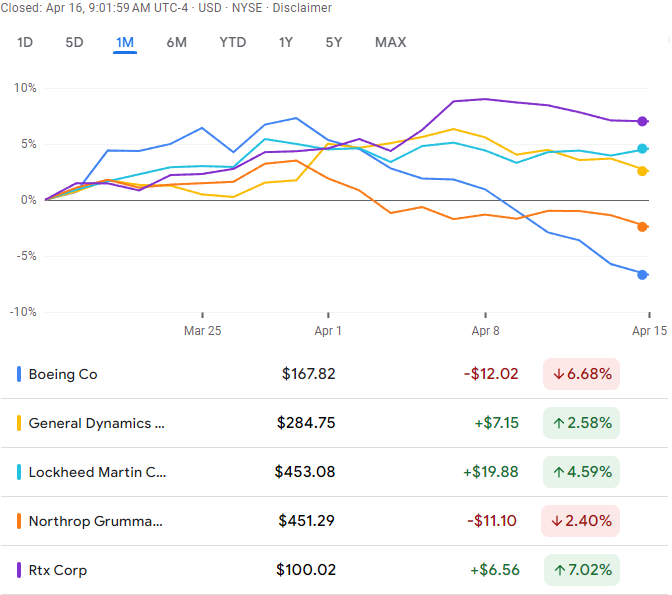
Task: Switch to the 5D time range
Action: (75, 42)
